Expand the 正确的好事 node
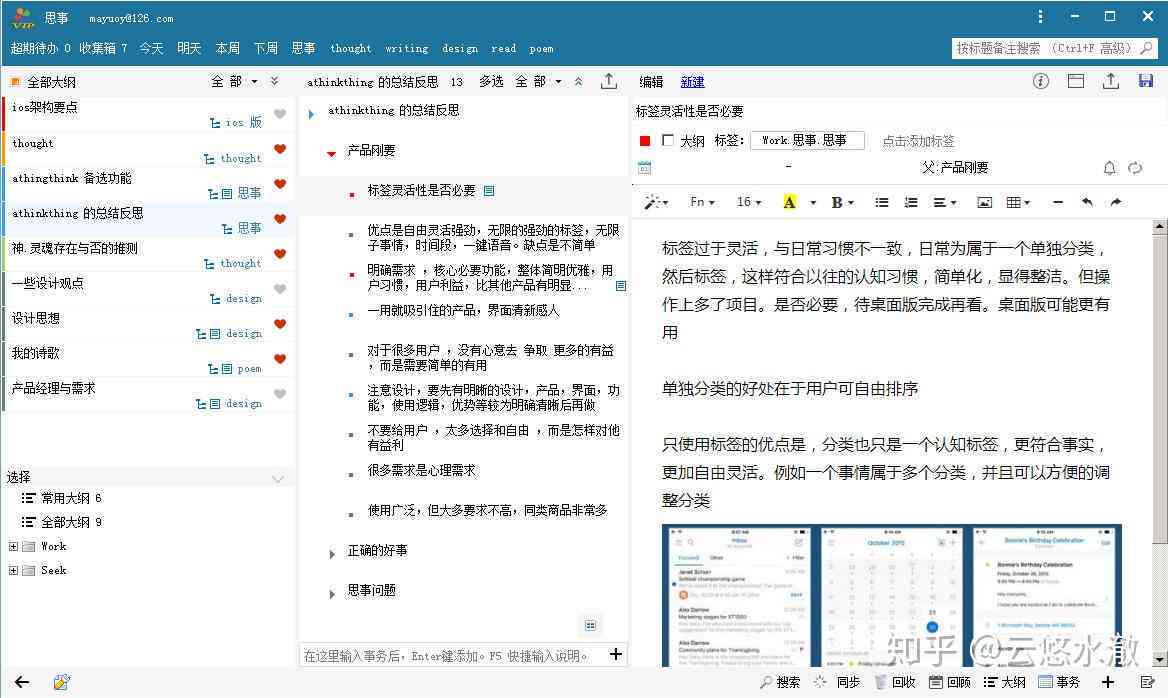The image size is (1168, 698). pyautogui.click(x=331, y=553)
